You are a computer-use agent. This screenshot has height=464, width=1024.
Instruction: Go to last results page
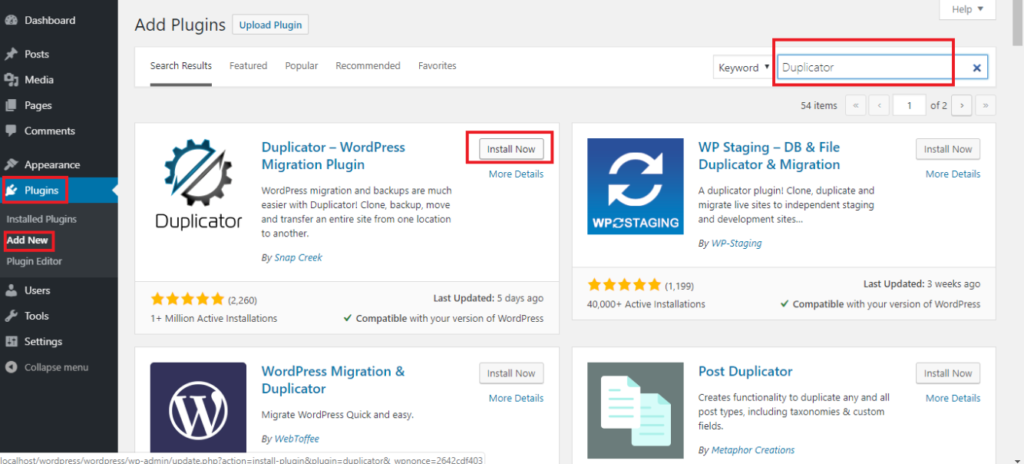(x=985, y=105)
